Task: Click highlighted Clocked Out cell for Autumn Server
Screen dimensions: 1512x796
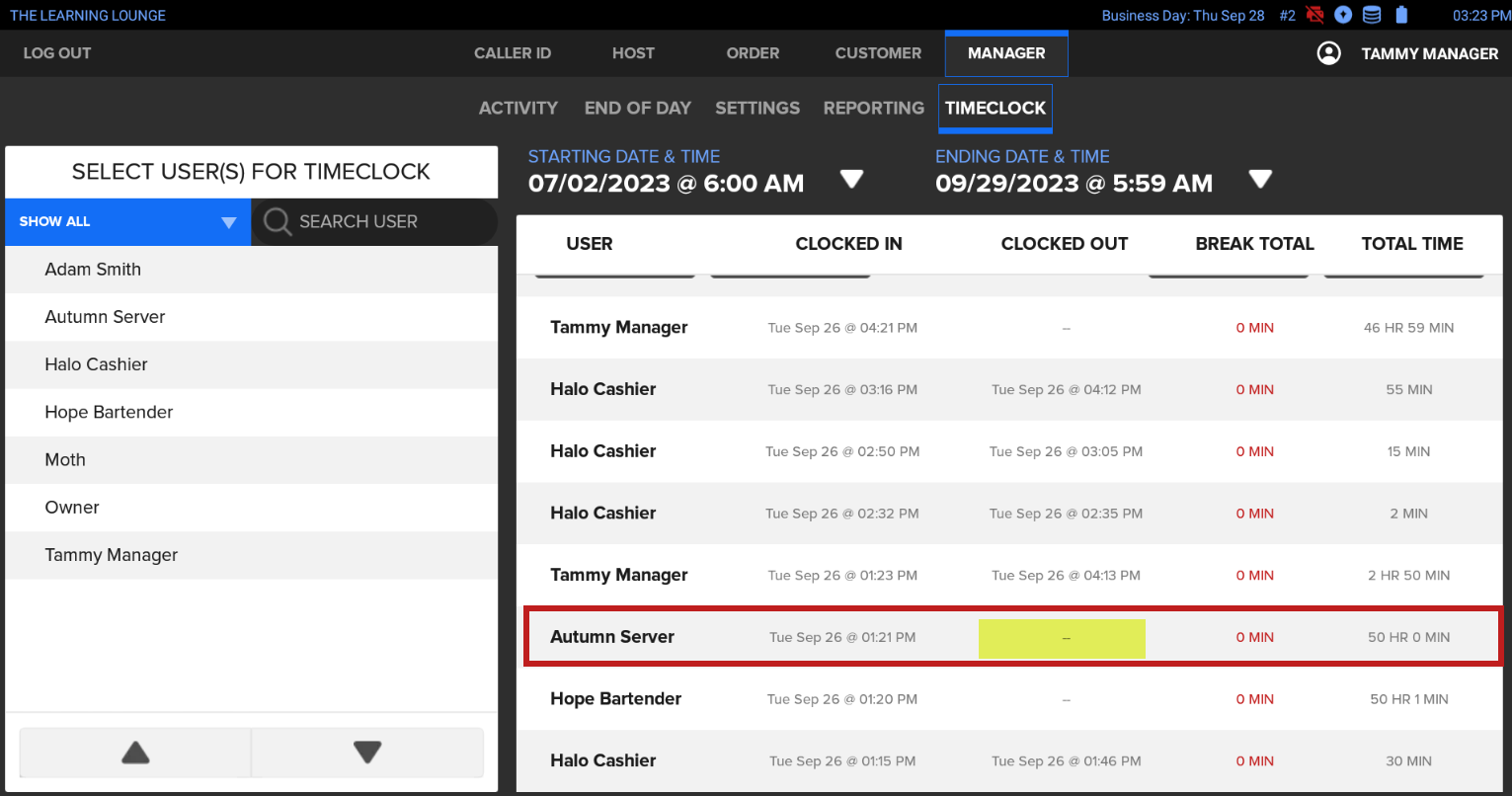Action: click(x=1062, y=639)
